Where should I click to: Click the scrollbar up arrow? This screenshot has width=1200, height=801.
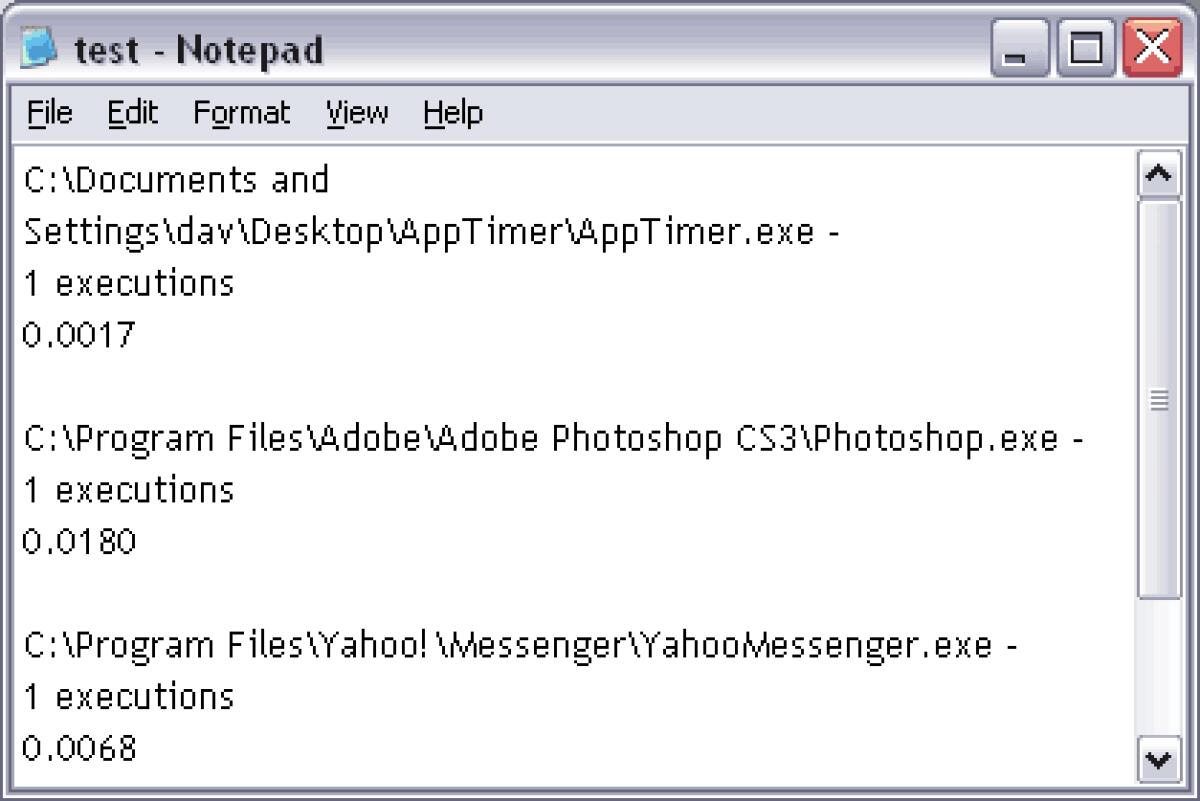(x=1159, y=175)
